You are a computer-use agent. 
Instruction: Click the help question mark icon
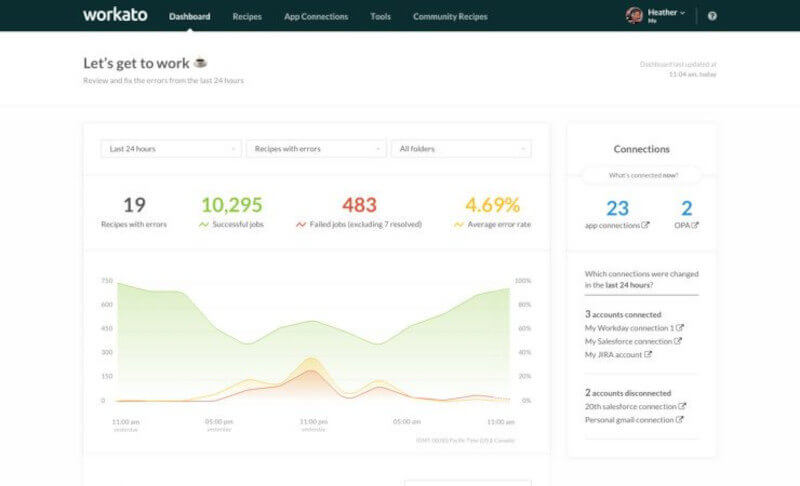[712, 16]
